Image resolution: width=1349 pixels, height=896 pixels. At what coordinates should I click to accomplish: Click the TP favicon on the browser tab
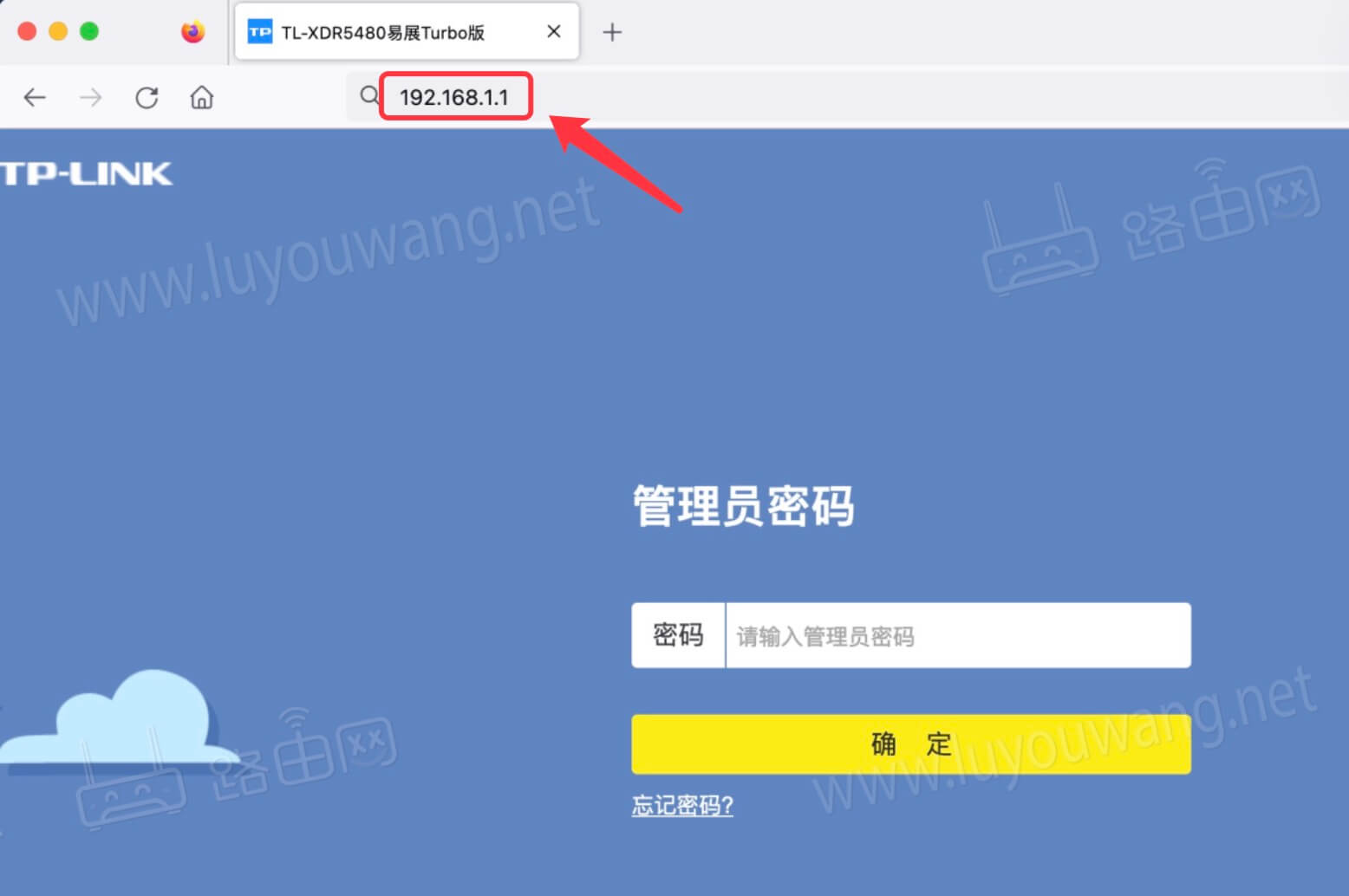click(258, 31)
